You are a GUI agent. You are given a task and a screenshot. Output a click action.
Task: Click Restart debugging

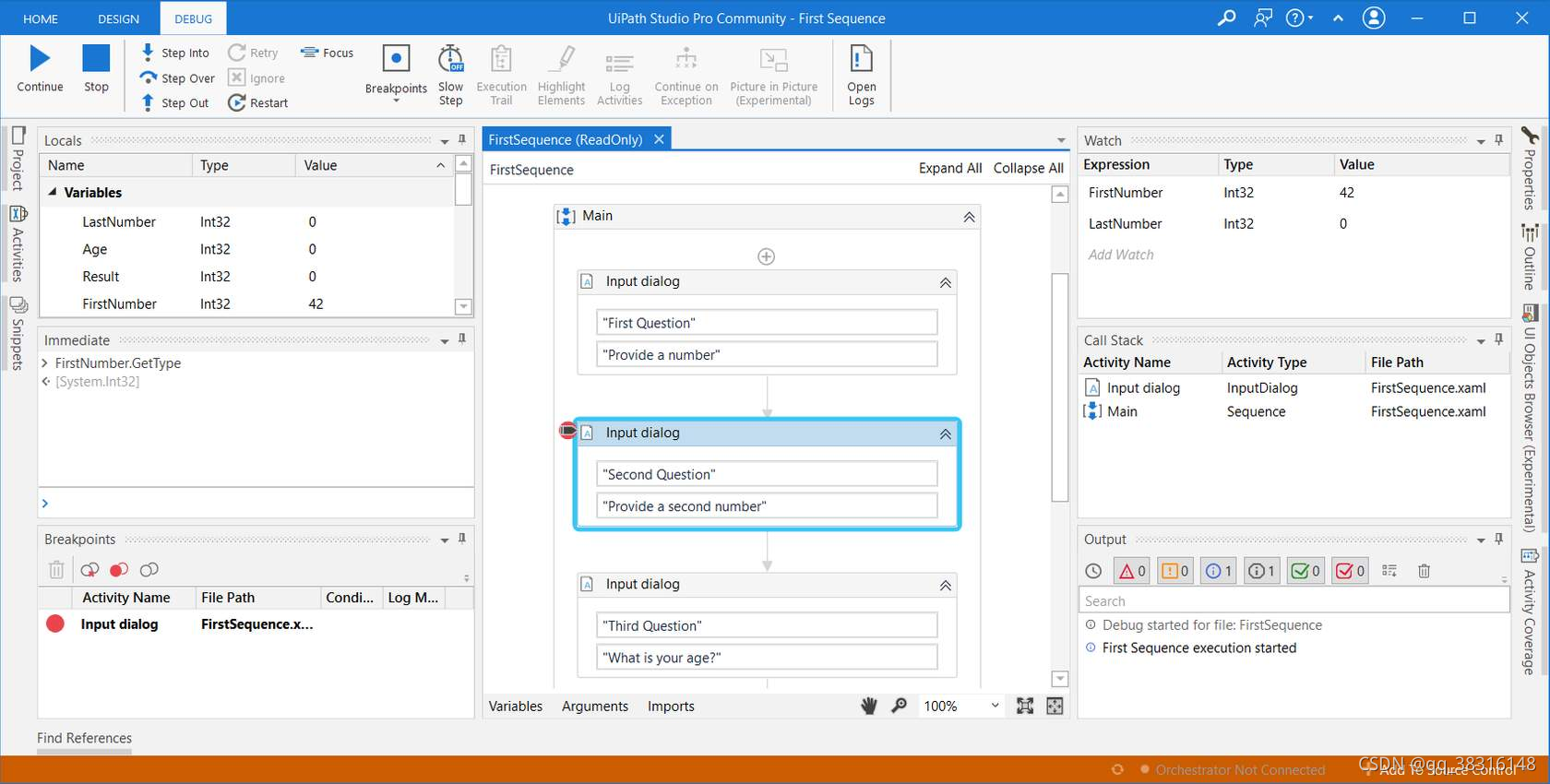[258, 102]
